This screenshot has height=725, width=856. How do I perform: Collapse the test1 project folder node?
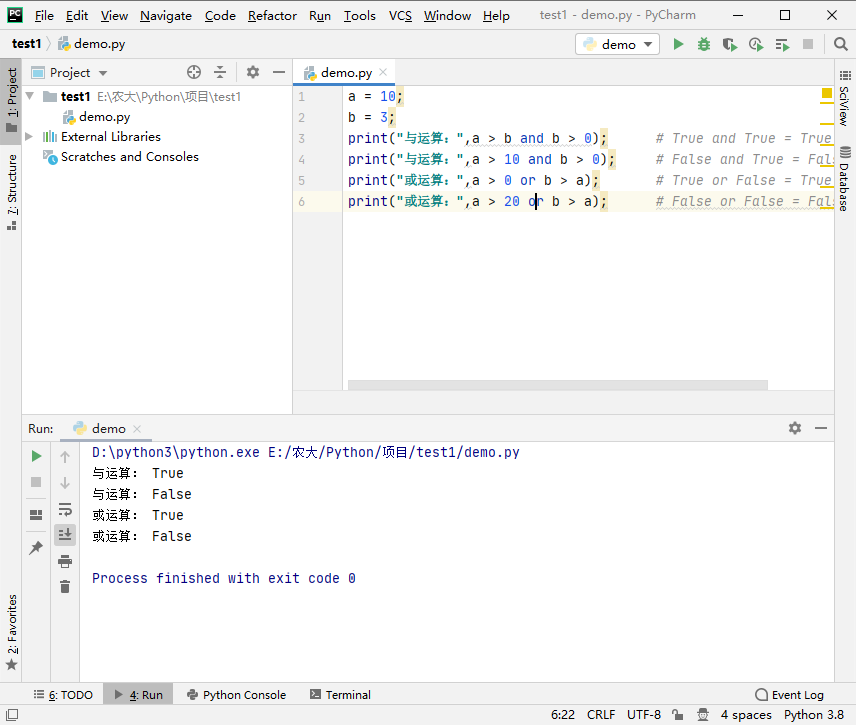(29, 97)
